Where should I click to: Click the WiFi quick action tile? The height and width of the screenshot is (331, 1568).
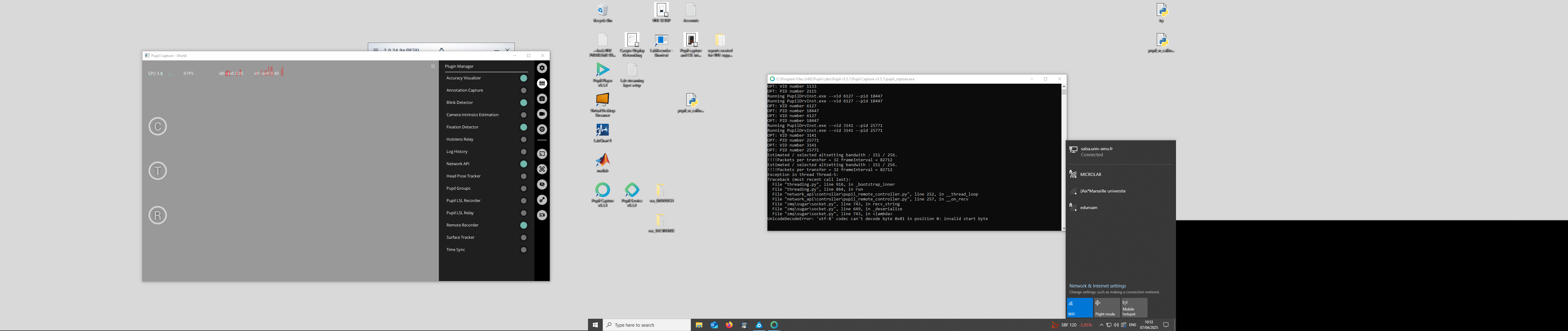[x=1079, y=308]
